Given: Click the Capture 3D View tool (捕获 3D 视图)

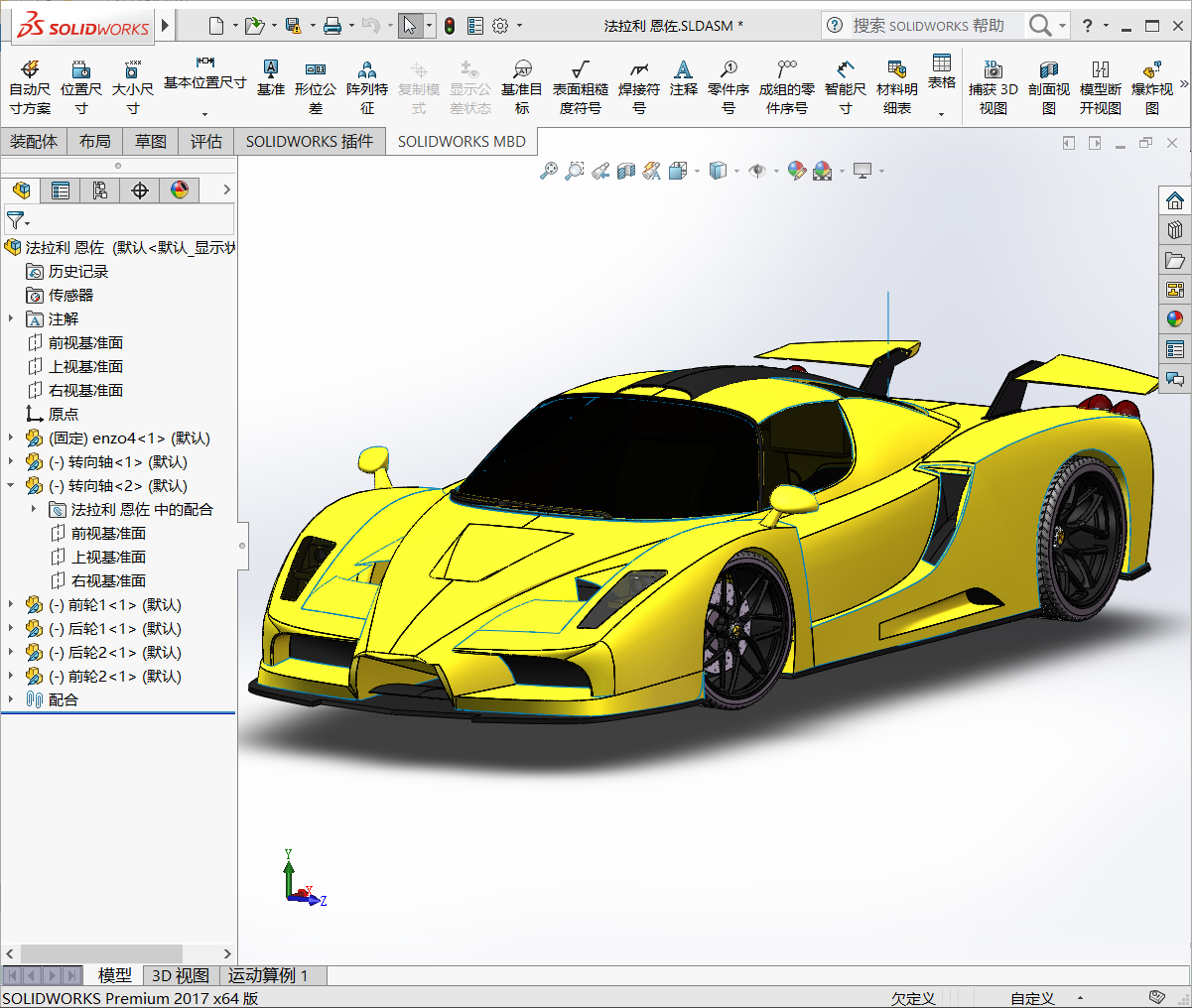Looking at the screenshot, I should point(993,86).
